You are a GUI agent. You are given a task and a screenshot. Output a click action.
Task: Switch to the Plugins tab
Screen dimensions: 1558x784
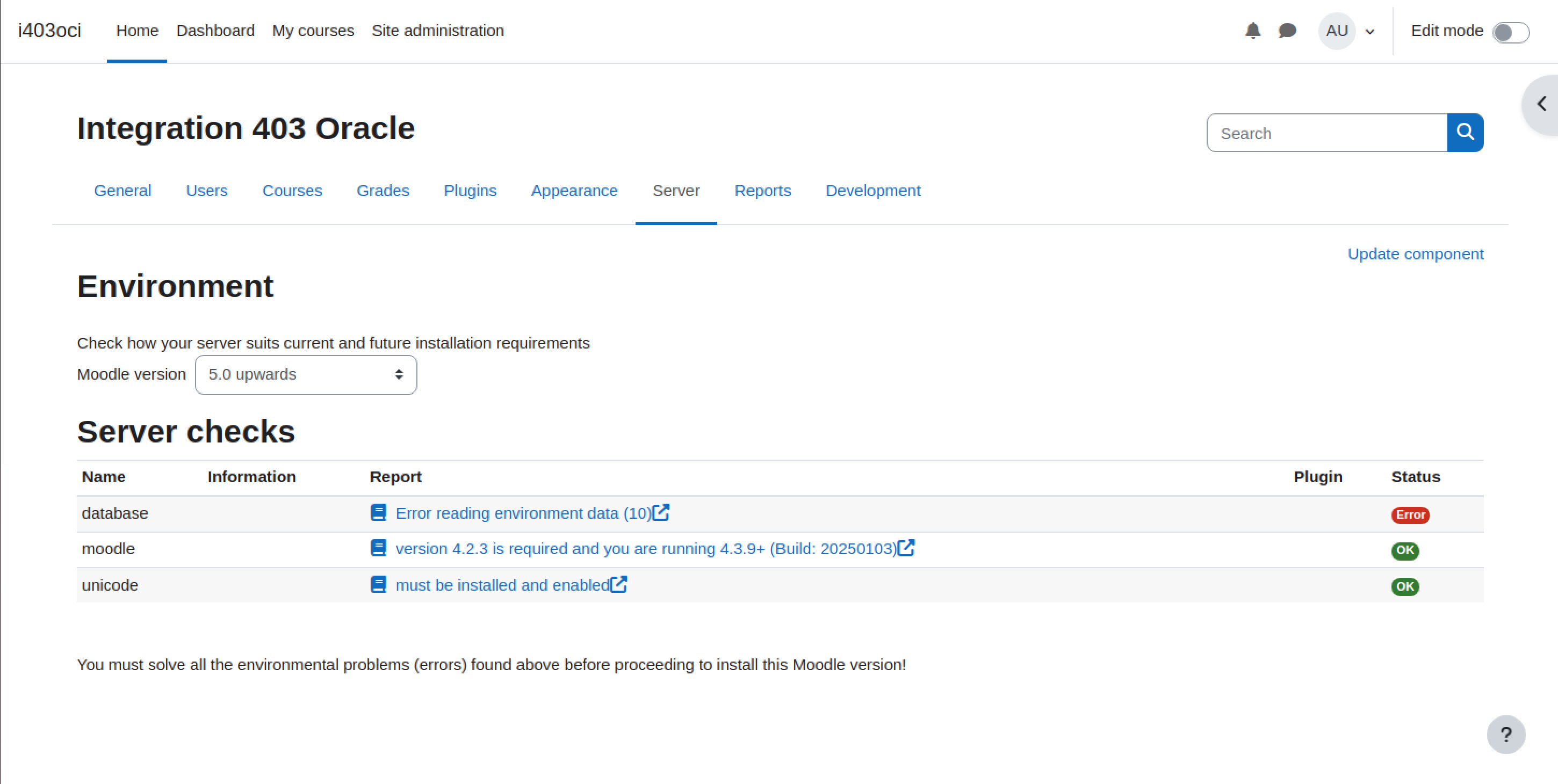(470, 191)
